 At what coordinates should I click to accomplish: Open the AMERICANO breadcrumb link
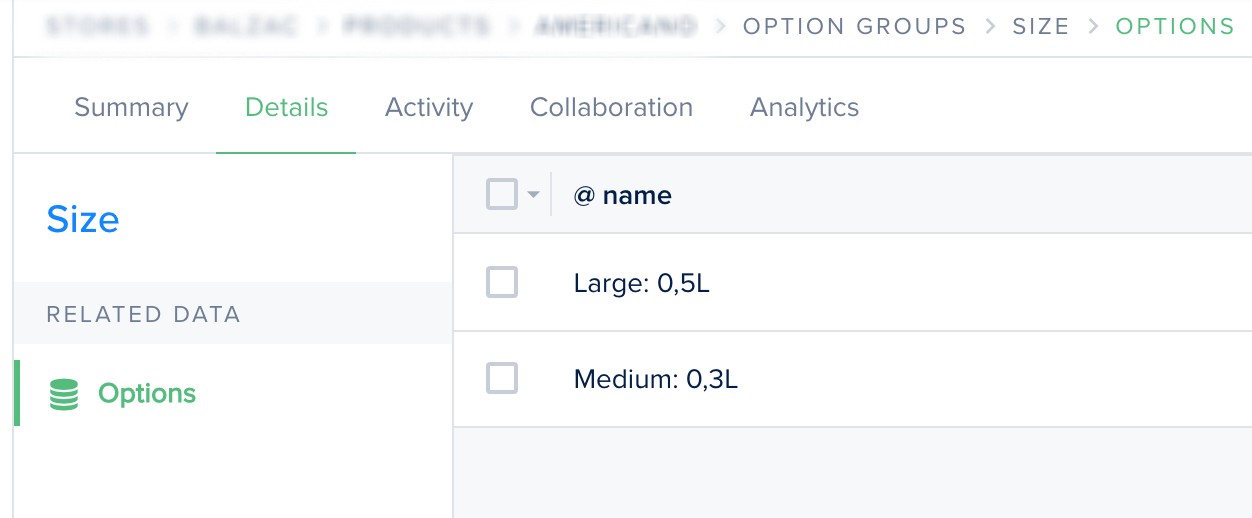[x=616, y=26]
